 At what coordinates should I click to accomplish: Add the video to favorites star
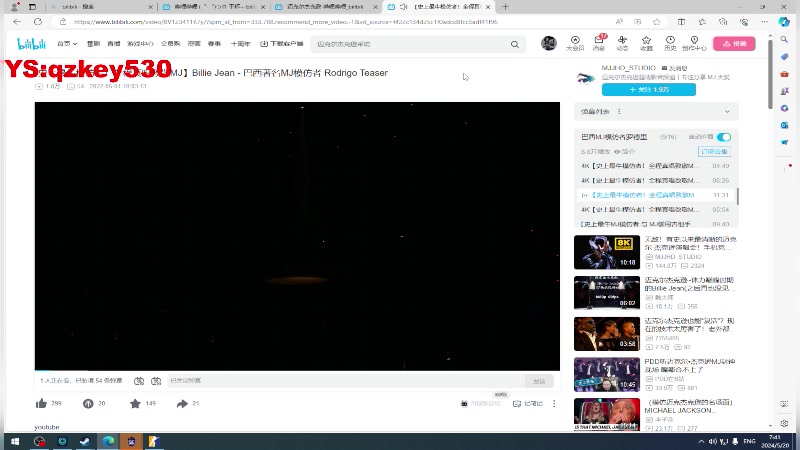(135, 404)
